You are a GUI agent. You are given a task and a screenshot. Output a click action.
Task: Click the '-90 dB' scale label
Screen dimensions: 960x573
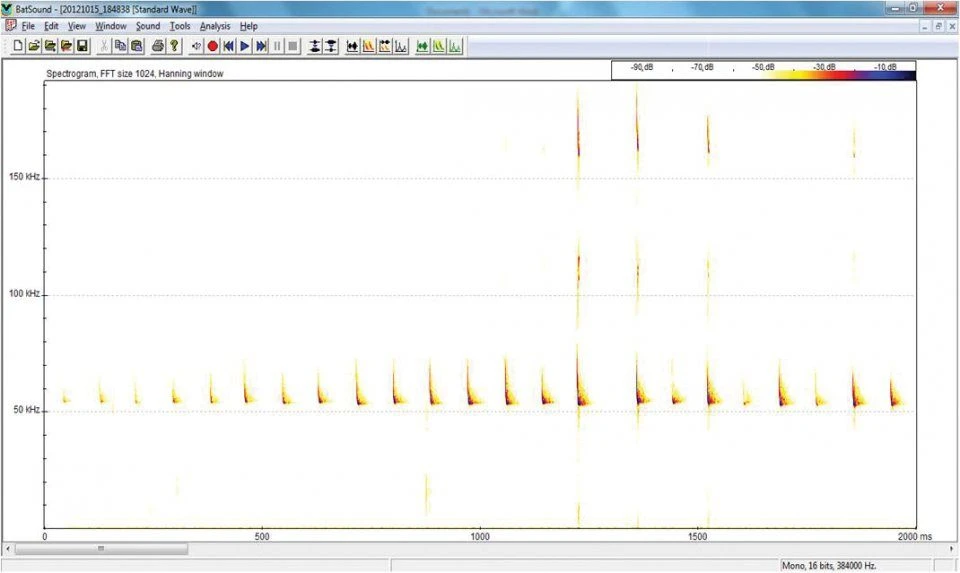(x=642, y=67)
